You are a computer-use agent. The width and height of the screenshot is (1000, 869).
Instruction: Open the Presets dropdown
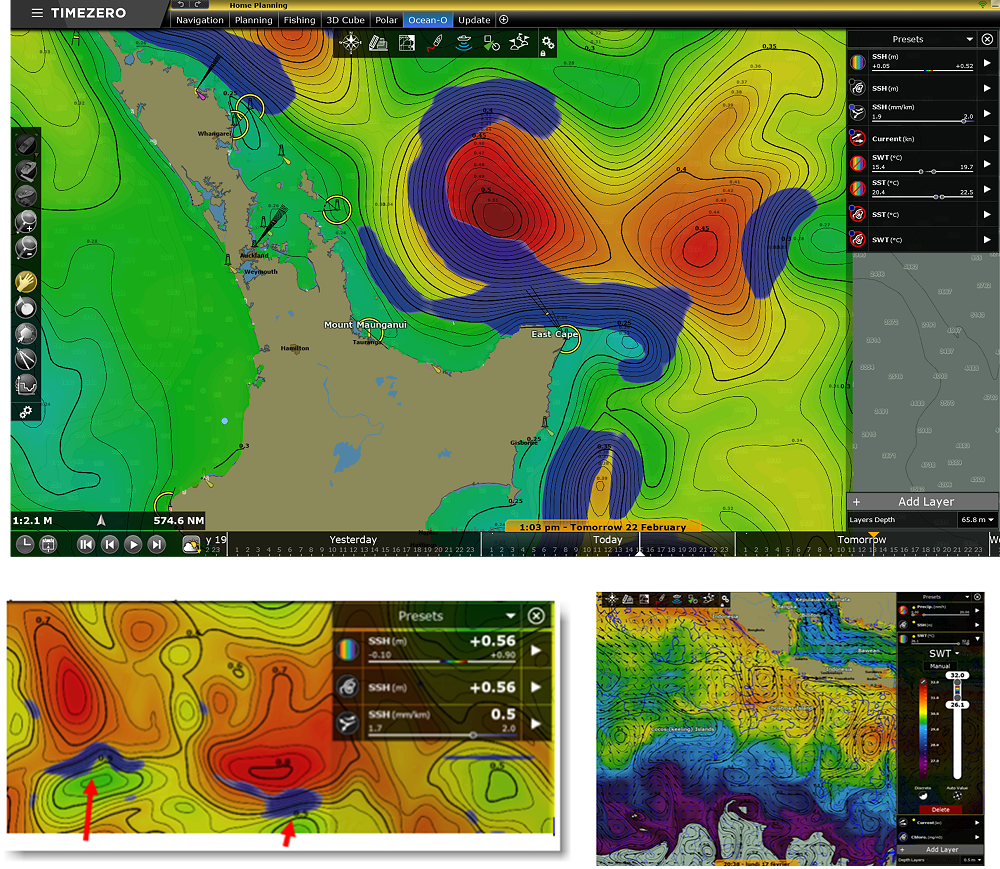[x=969, y=39]
